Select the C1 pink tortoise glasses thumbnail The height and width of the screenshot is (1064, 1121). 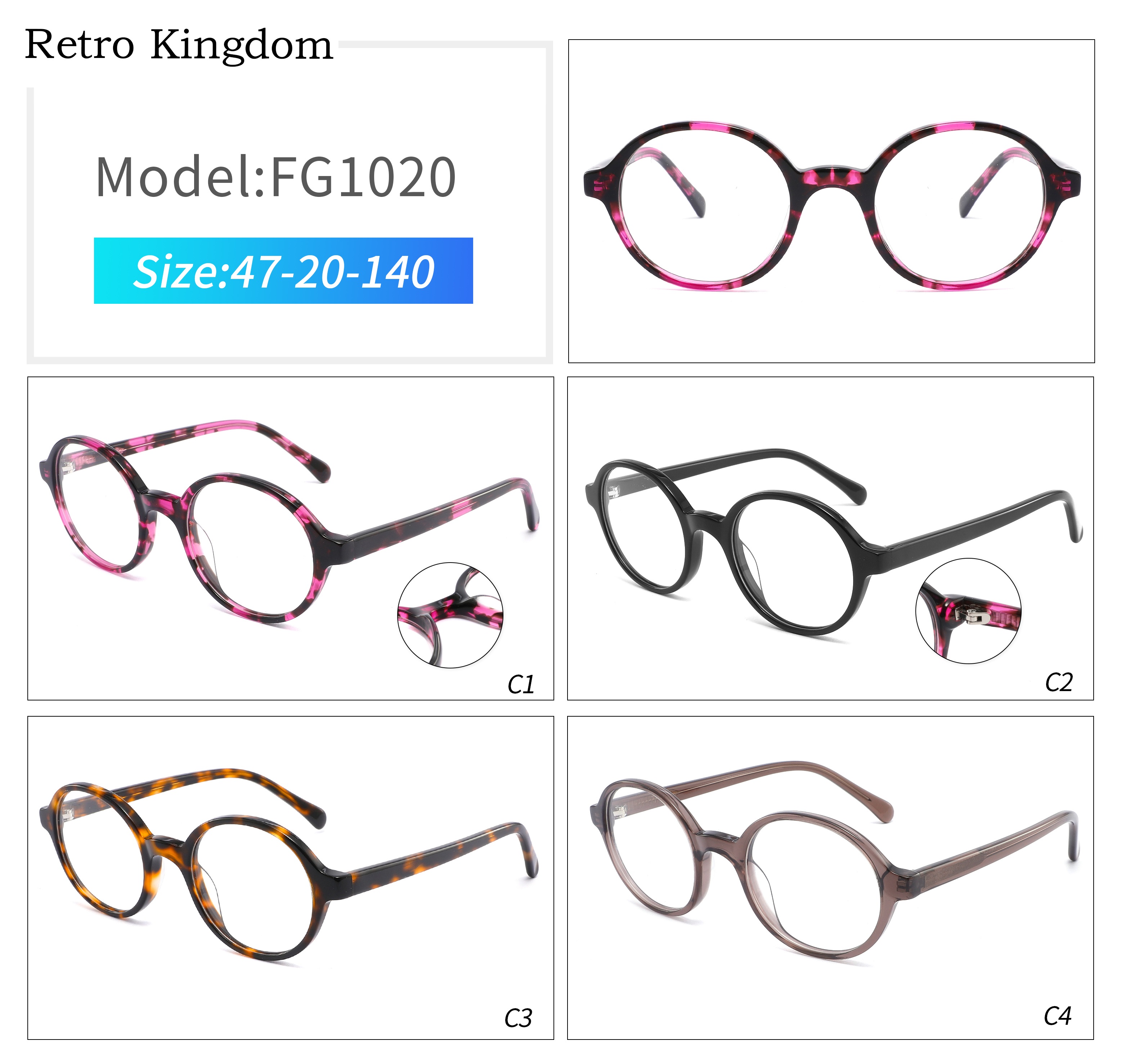pos(291,538)
